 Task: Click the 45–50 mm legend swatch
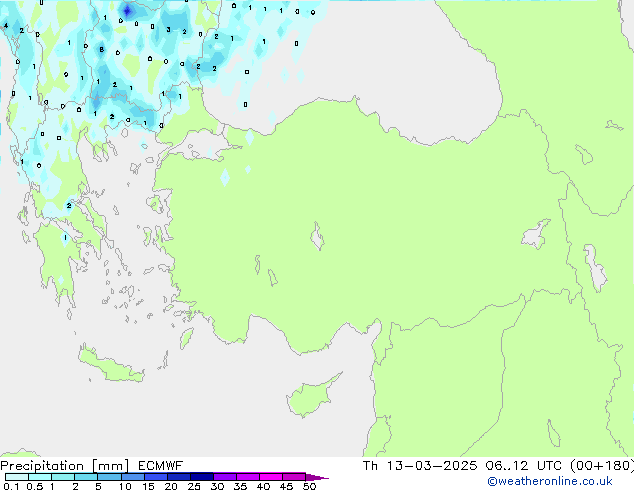click(294, 477)
